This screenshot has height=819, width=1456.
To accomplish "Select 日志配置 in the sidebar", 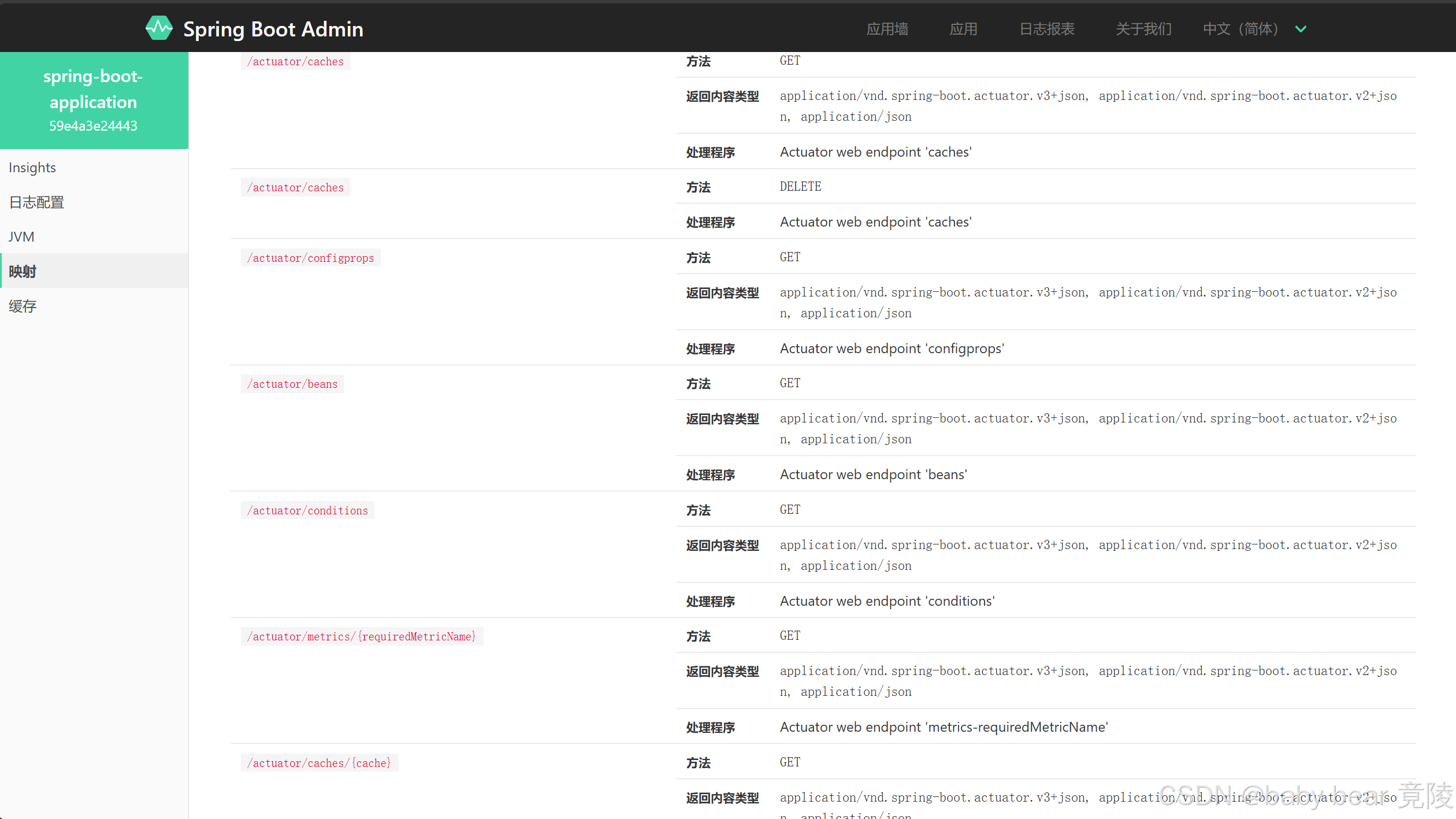I will [36, 202].
